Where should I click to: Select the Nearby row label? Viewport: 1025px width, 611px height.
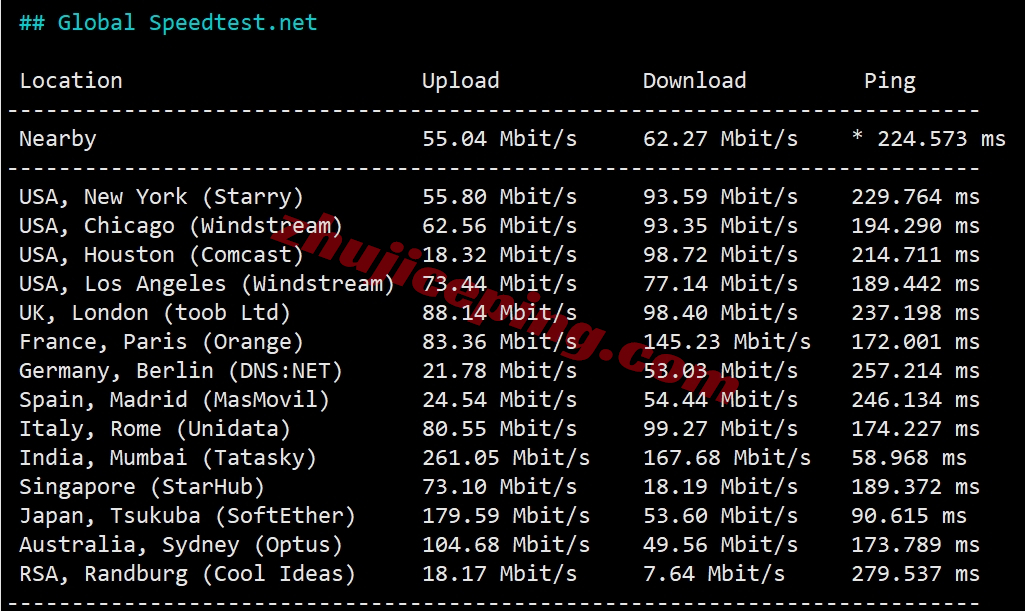[x=58, y=139]
